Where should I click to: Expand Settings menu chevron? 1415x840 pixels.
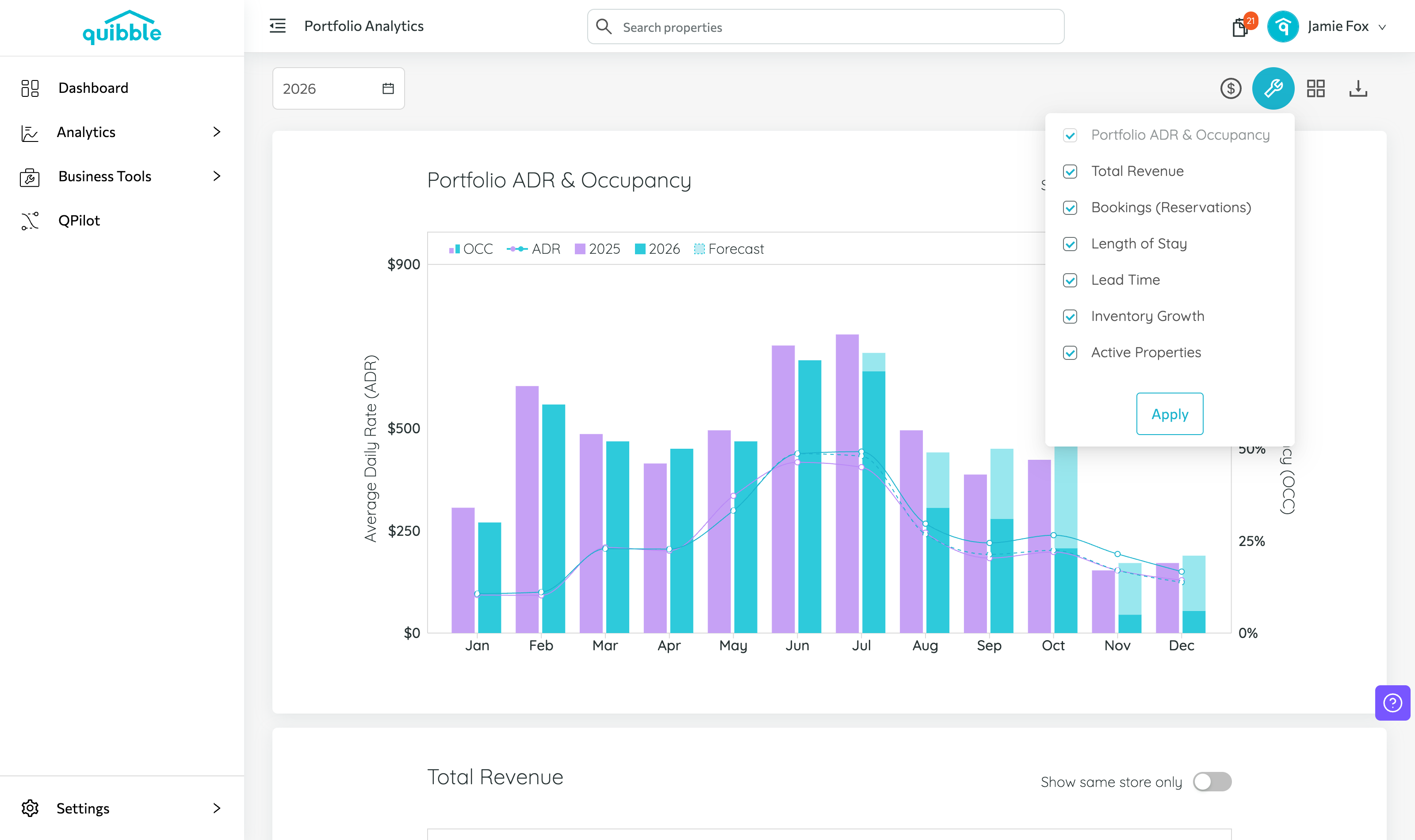pos(216,808)
